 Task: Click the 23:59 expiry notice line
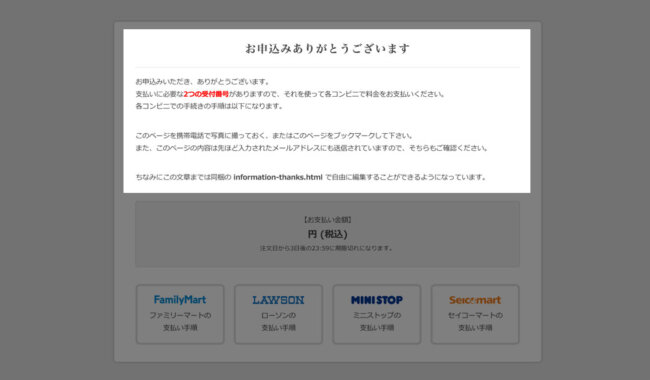(x=327, y=248)
